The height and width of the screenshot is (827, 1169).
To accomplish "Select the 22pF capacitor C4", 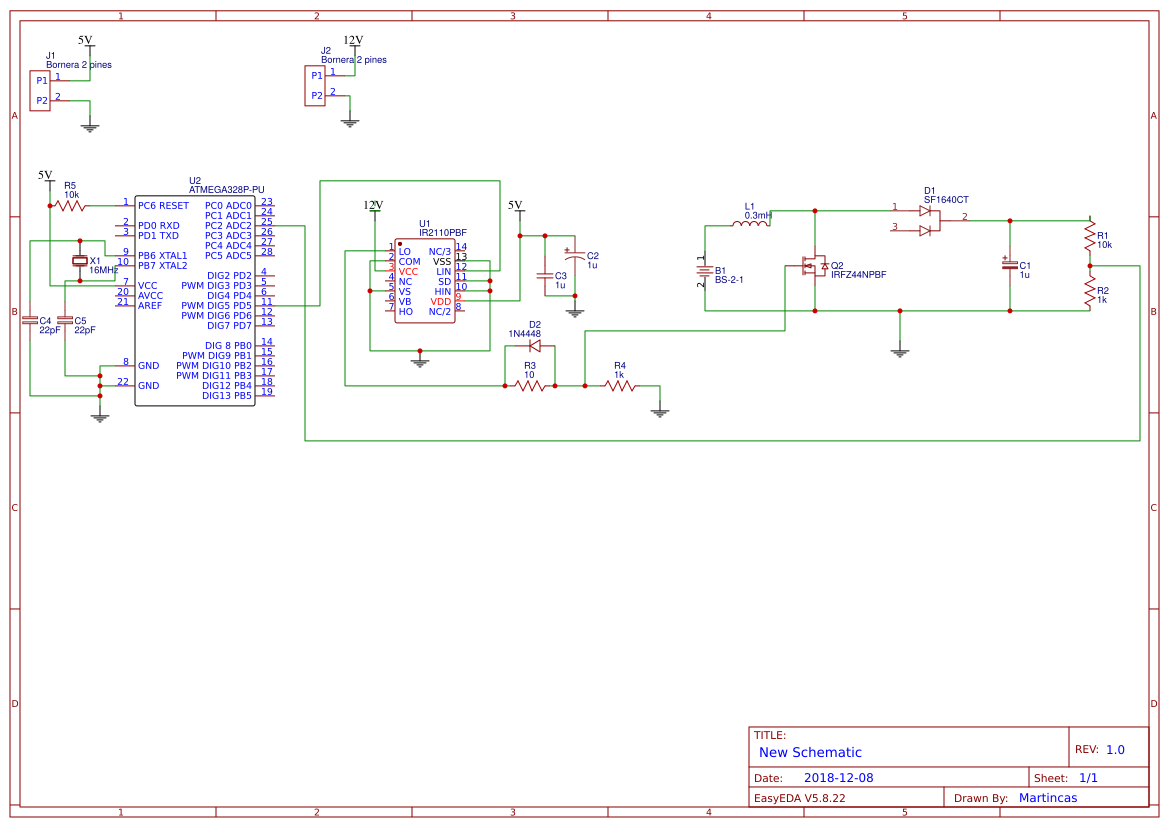I will coord(30,318).
